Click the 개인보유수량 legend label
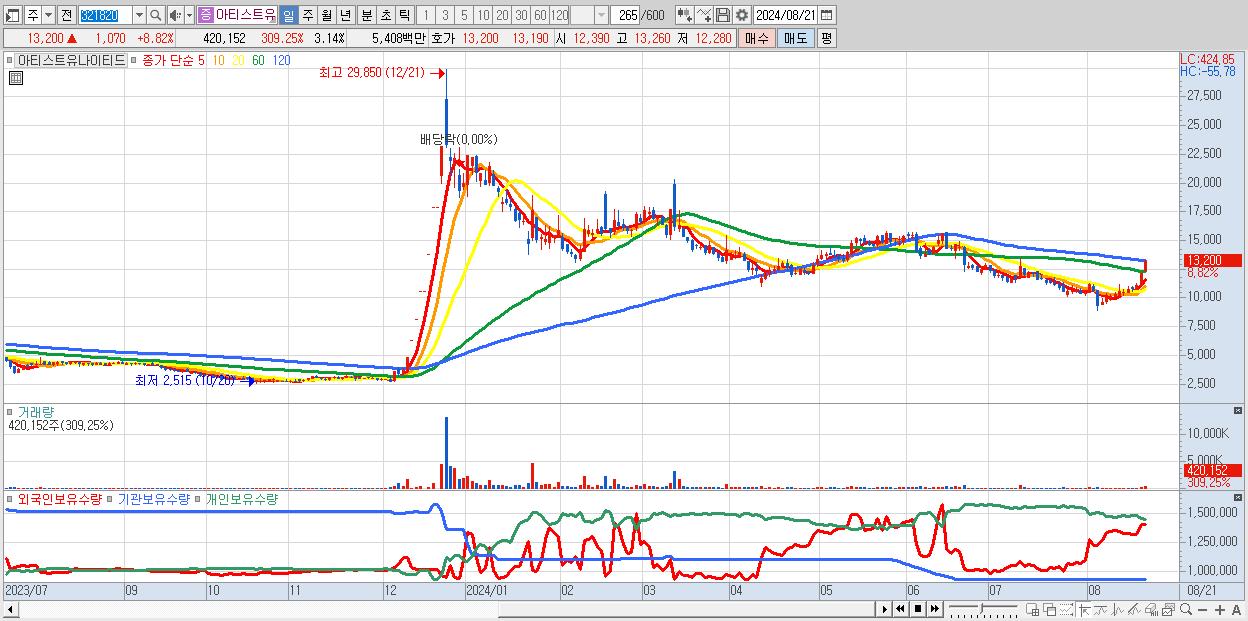Image resolution: width=1248 pixels, height=621 pixels. point(241,498)
